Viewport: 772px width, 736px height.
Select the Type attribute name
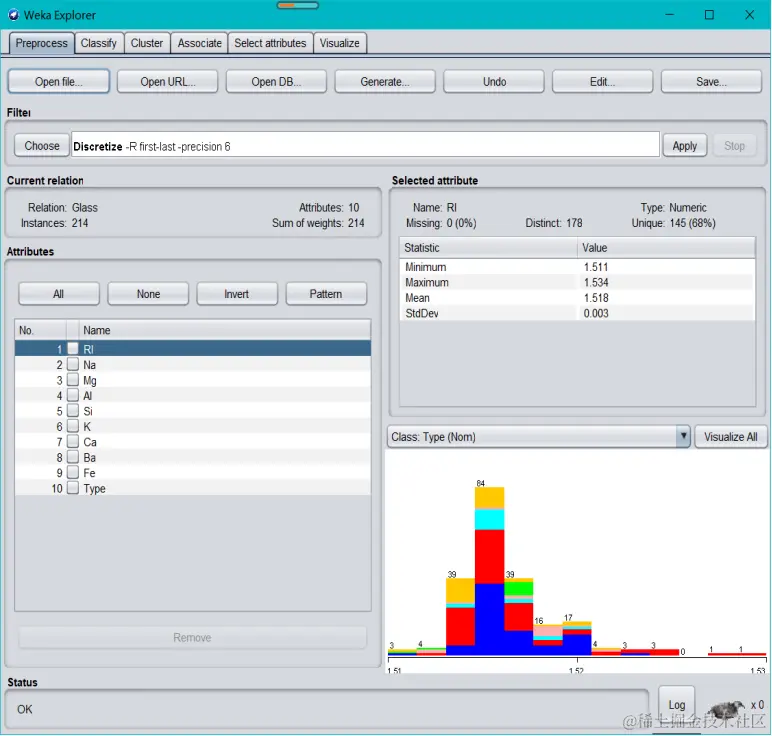95,489
